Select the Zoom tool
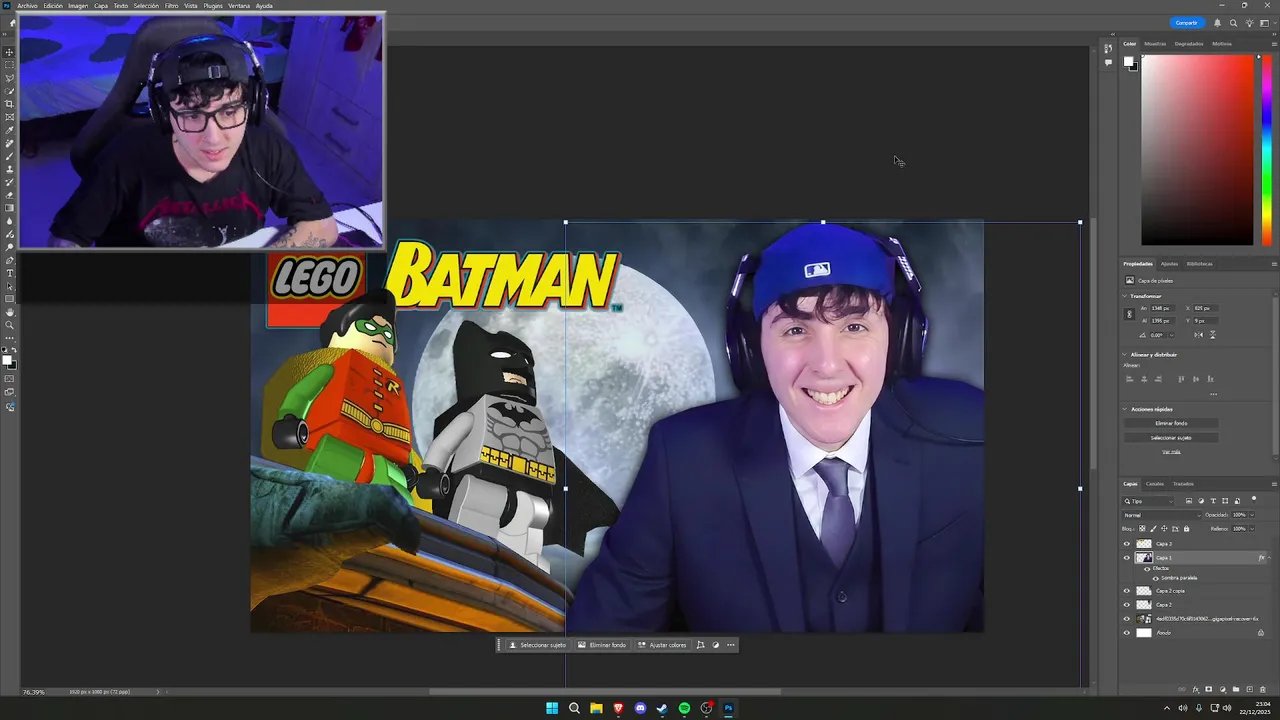 coord(10,325)
